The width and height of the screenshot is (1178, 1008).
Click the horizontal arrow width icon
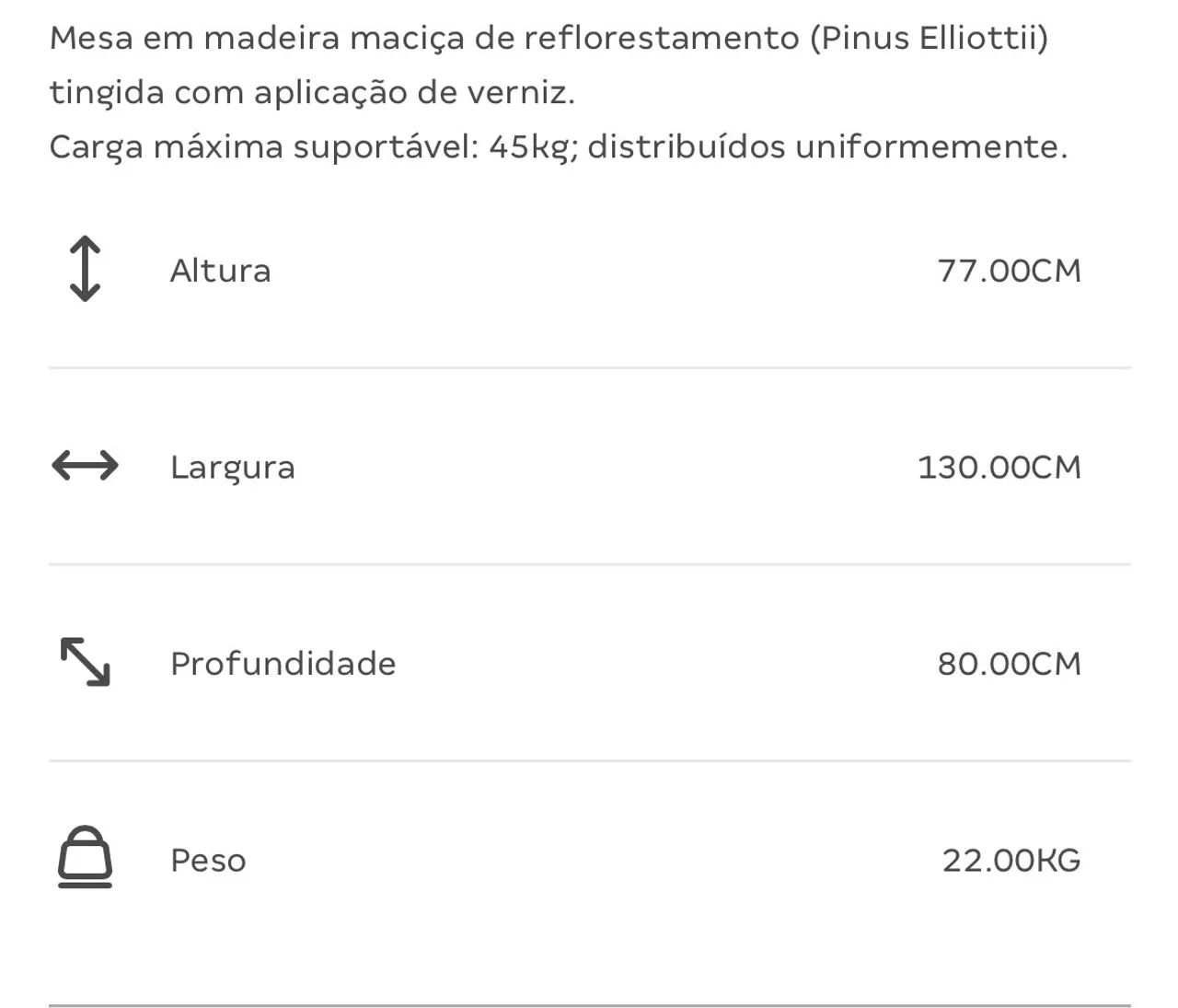click(85, 466)
